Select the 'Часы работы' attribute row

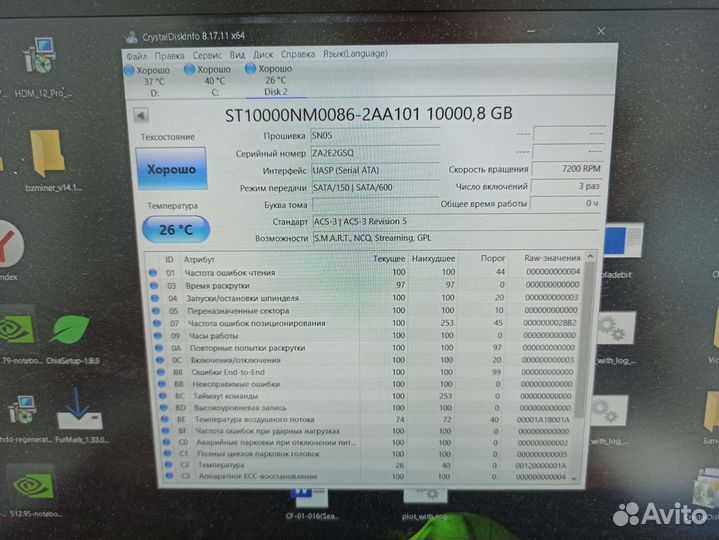coord(366,336)
